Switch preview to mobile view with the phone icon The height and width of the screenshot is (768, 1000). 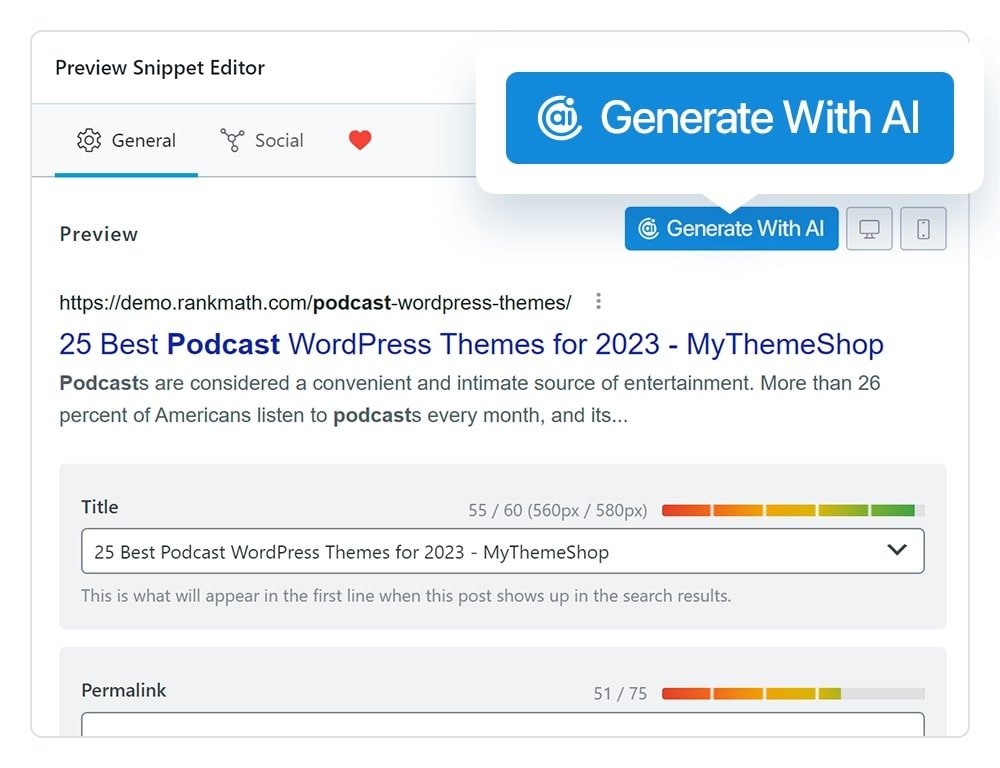tap(923, 228)
